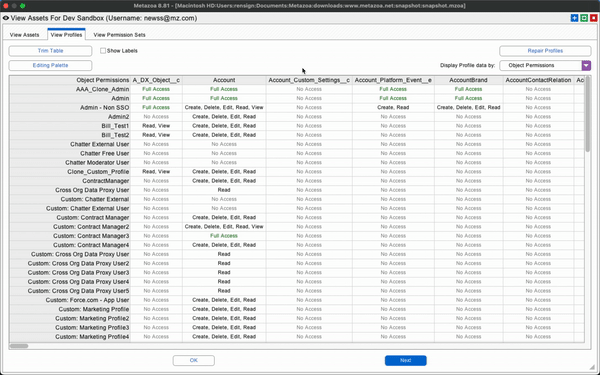Select the Custom: Contract Manager3 row header
600x375 pixels.
pos(70,236)
